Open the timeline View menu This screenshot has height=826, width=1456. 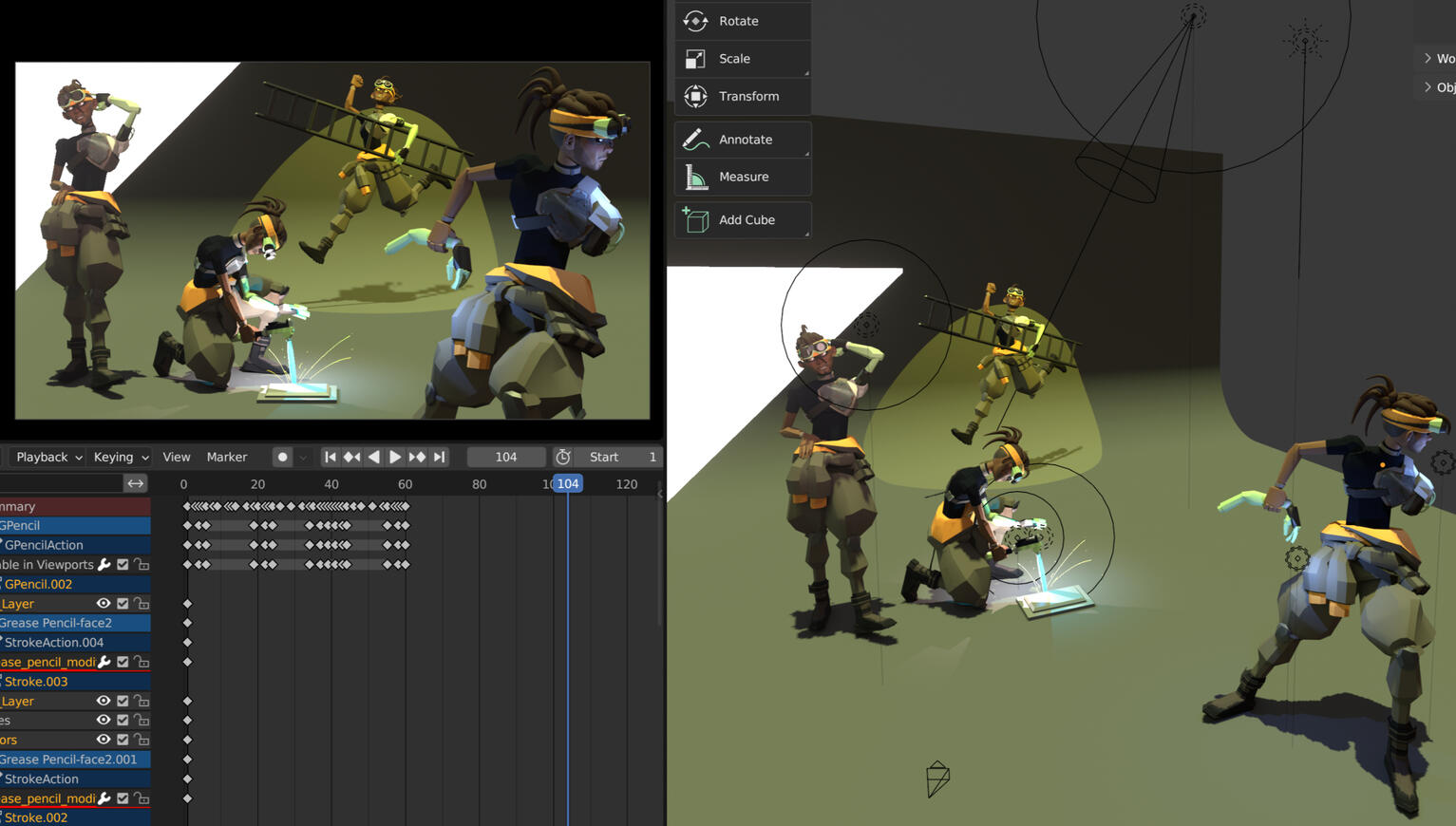[x=176, y=458]
